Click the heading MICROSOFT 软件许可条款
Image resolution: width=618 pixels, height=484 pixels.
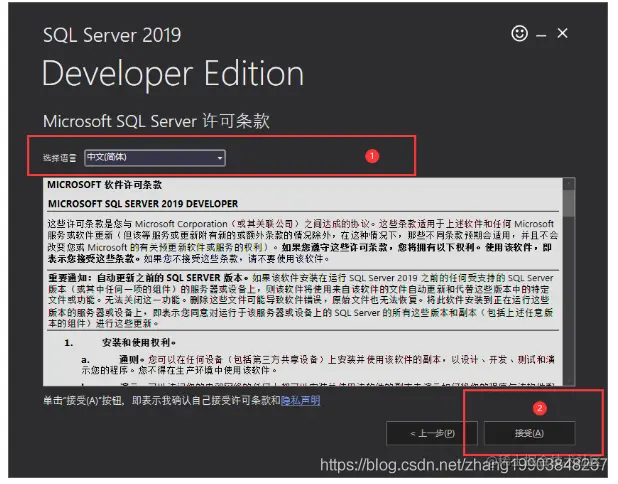click(x=104, y=185)
